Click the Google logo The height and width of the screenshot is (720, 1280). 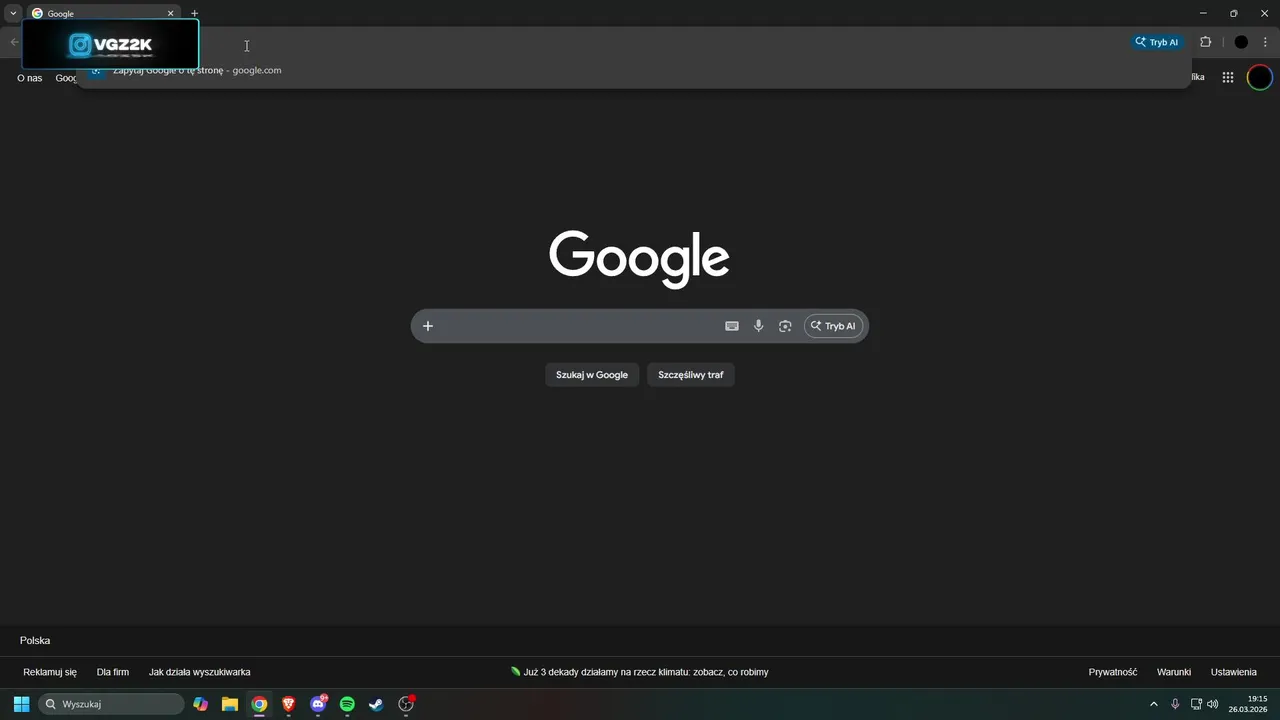(639, 259)
